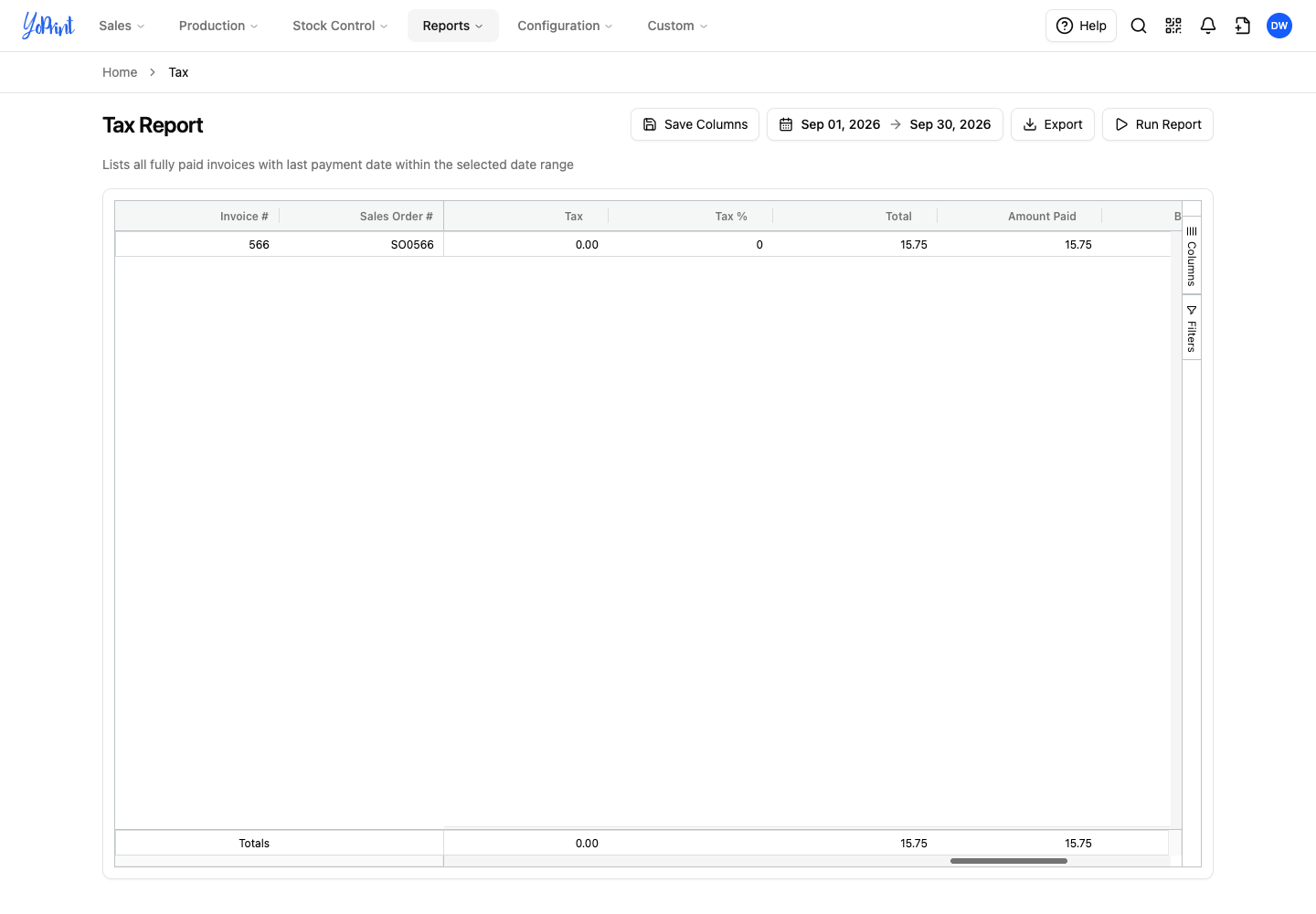Viewport: 1316px width, 914px height.
Task: Open the Production menu
Action: [x=218, y=26]
